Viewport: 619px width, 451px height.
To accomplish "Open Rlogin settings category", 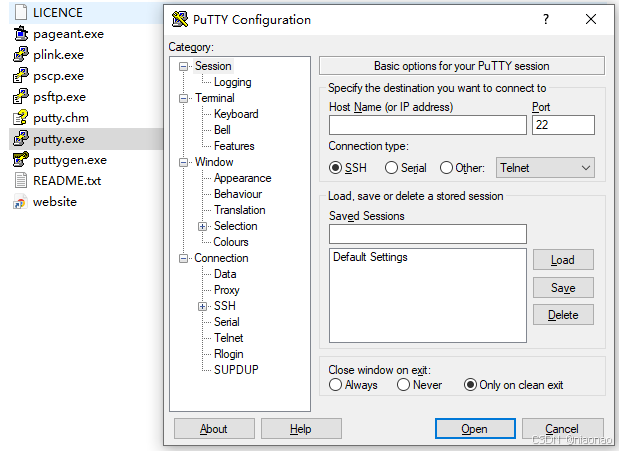I will point(229,354).
